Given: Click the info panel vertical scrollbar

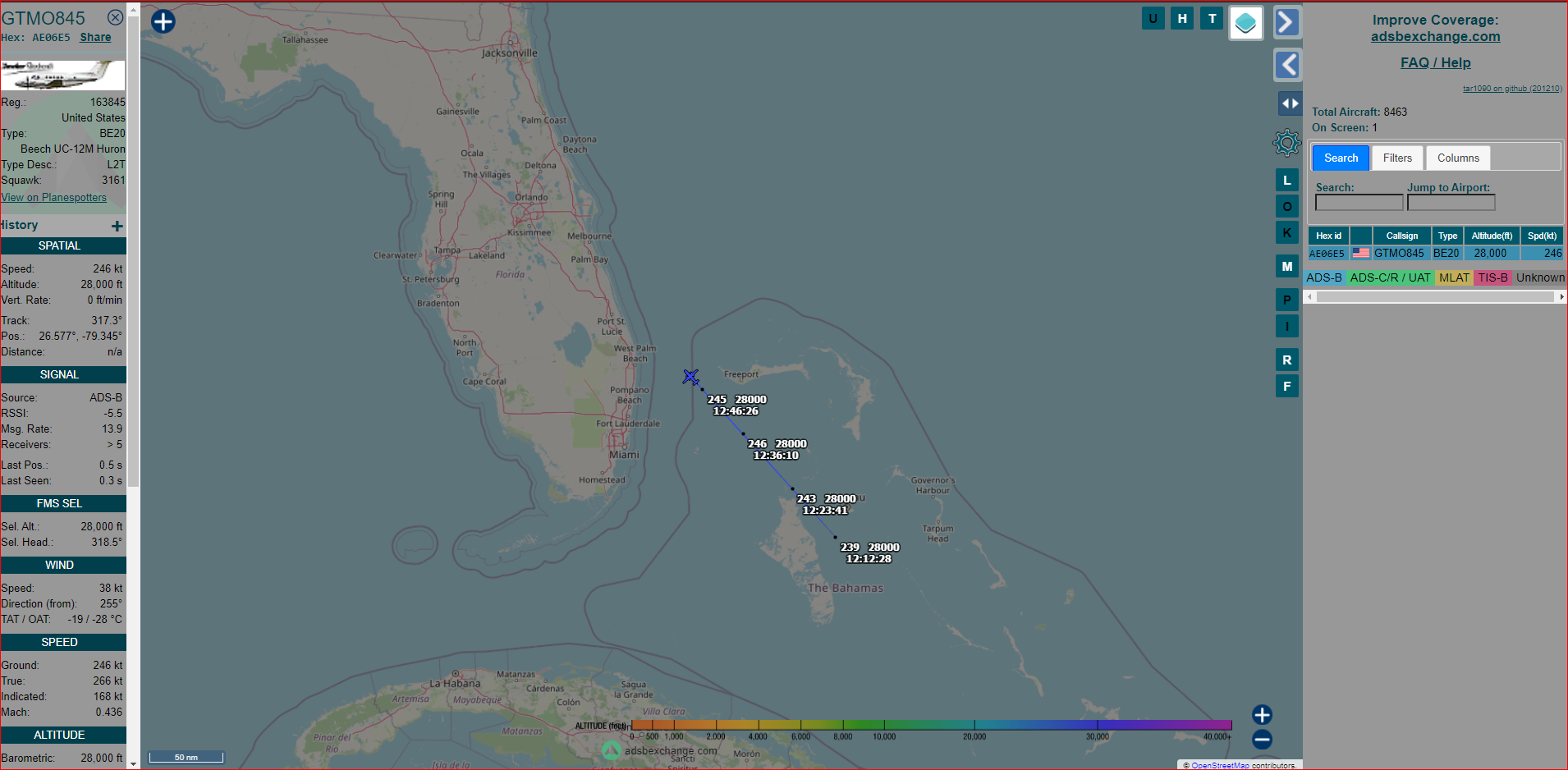Looking at the screenshot, I should click(x=133, y=253).
